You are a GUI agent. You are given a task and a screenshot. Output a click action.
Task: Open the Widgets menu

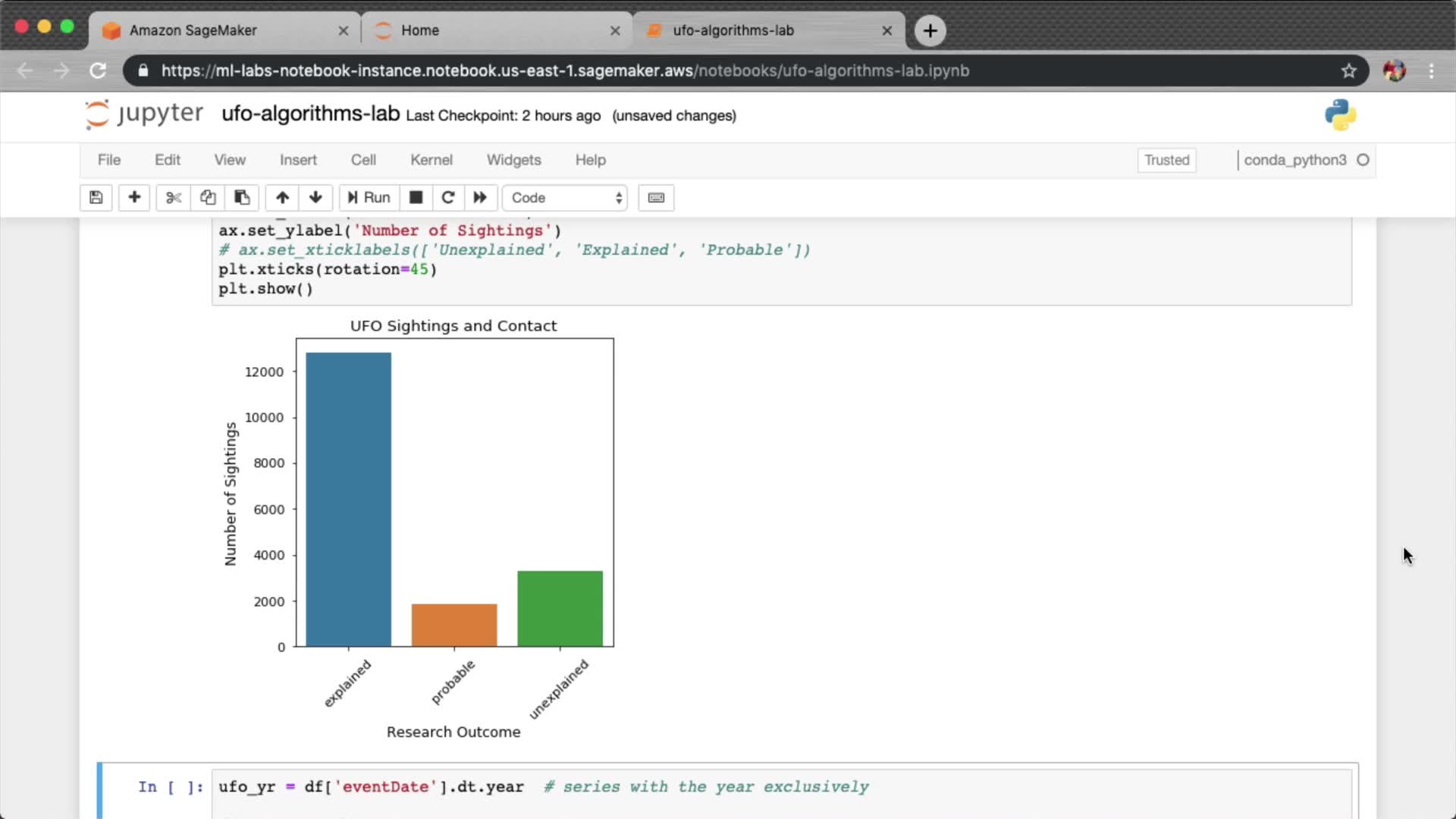513,160
